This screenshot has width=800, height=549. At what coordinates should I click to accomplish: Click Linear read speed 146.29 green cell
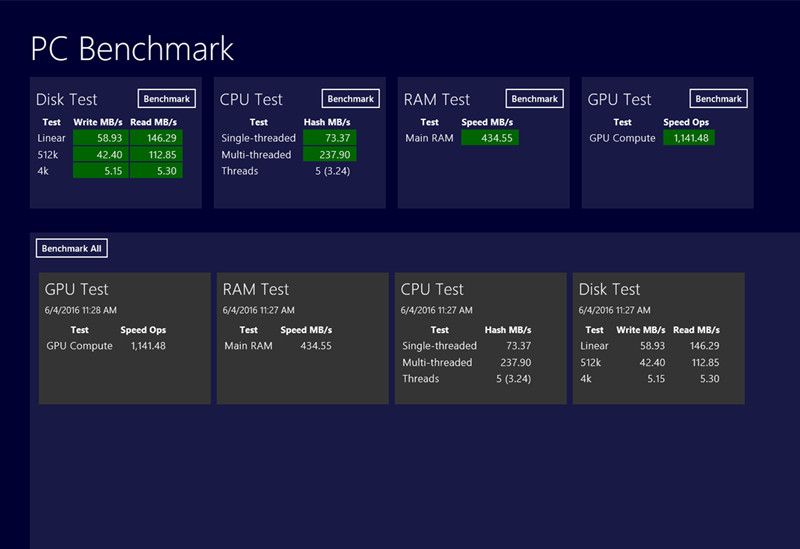[x=153, y=138]
